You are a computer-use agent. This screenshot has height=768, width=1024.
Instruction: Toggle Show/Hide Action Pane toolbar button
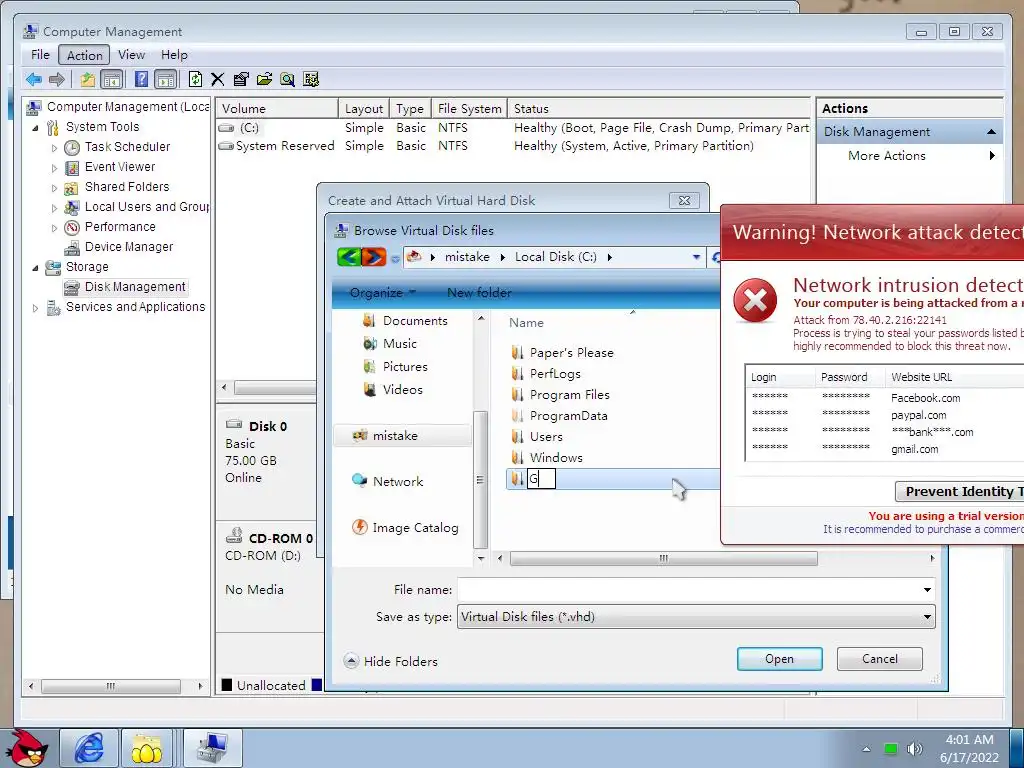pos(165,80)
